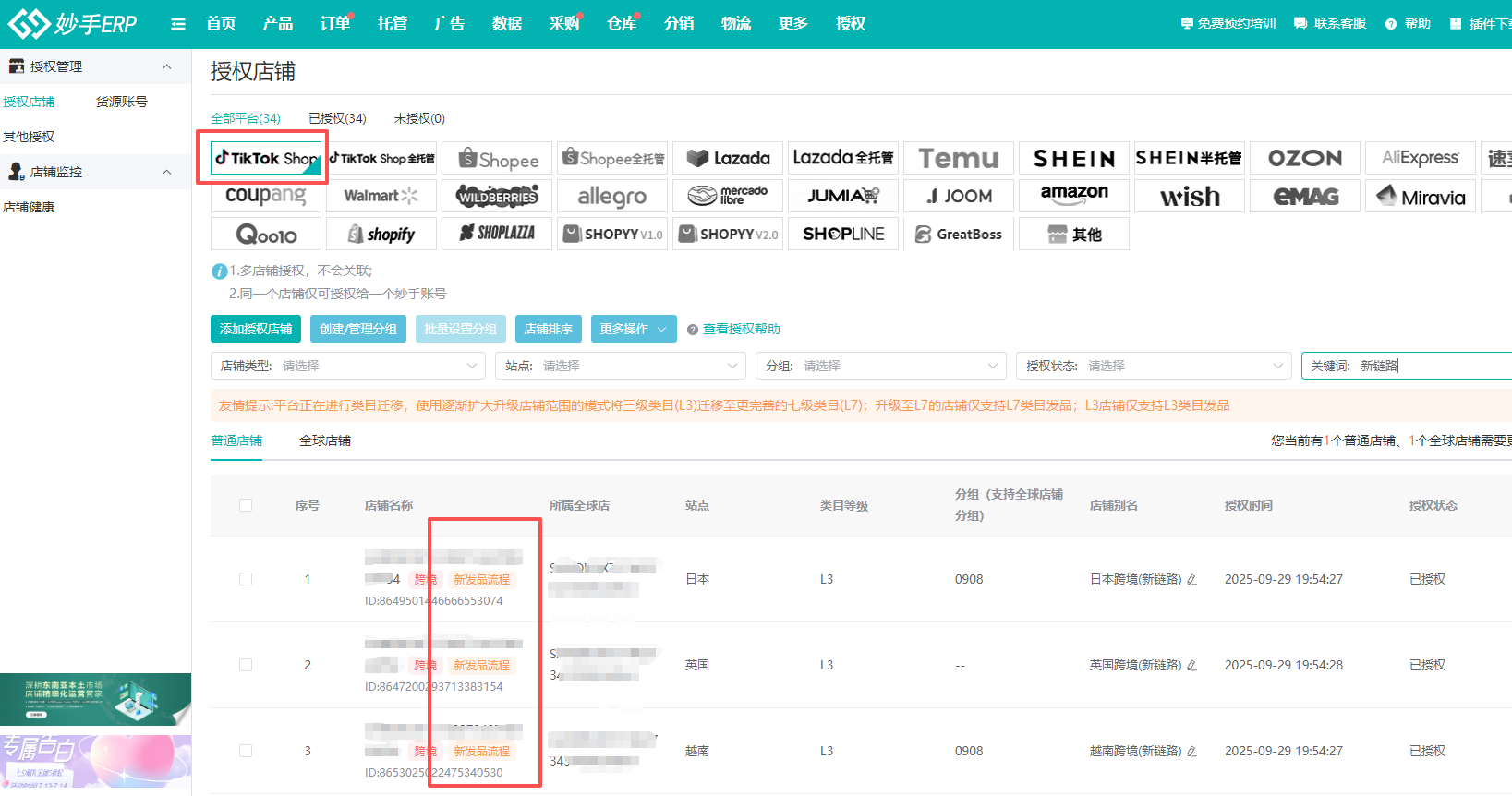Open the 店铺类型 dropdown
This screenshot has width=1512, height=796.
coord(347,366)
